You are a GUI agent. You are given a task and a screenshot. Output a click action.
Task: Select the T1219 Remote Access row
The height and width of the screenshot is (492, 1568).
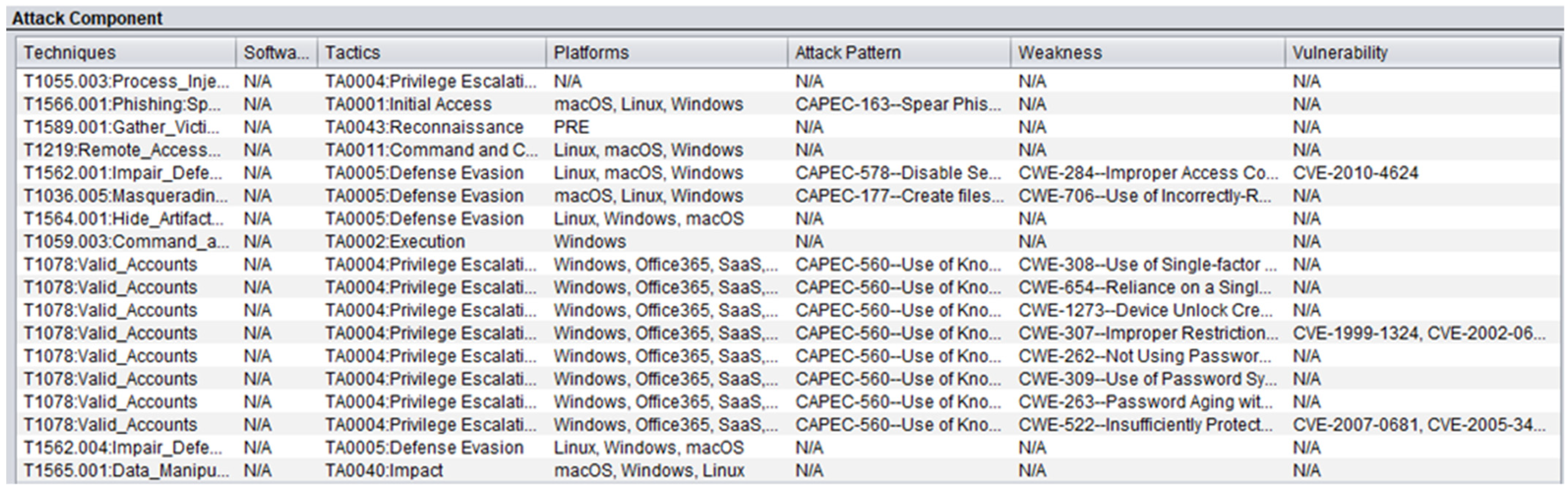[x=122, y=150]
